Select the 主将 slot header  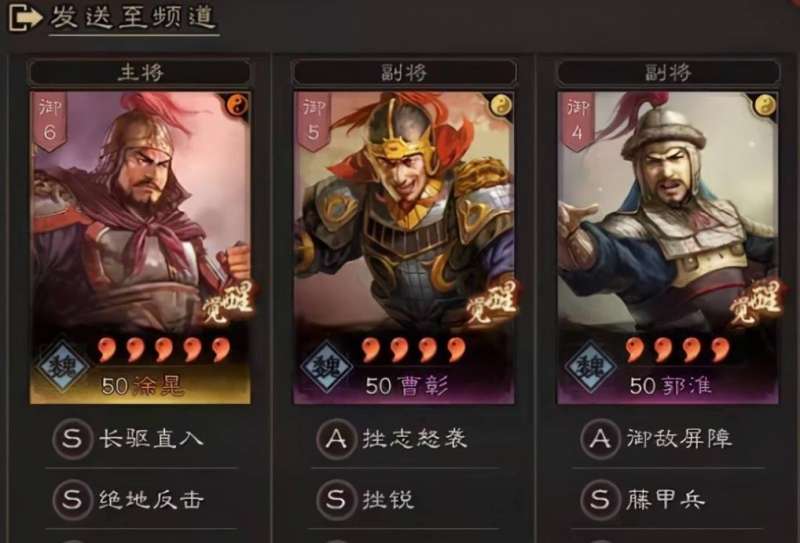140,72
